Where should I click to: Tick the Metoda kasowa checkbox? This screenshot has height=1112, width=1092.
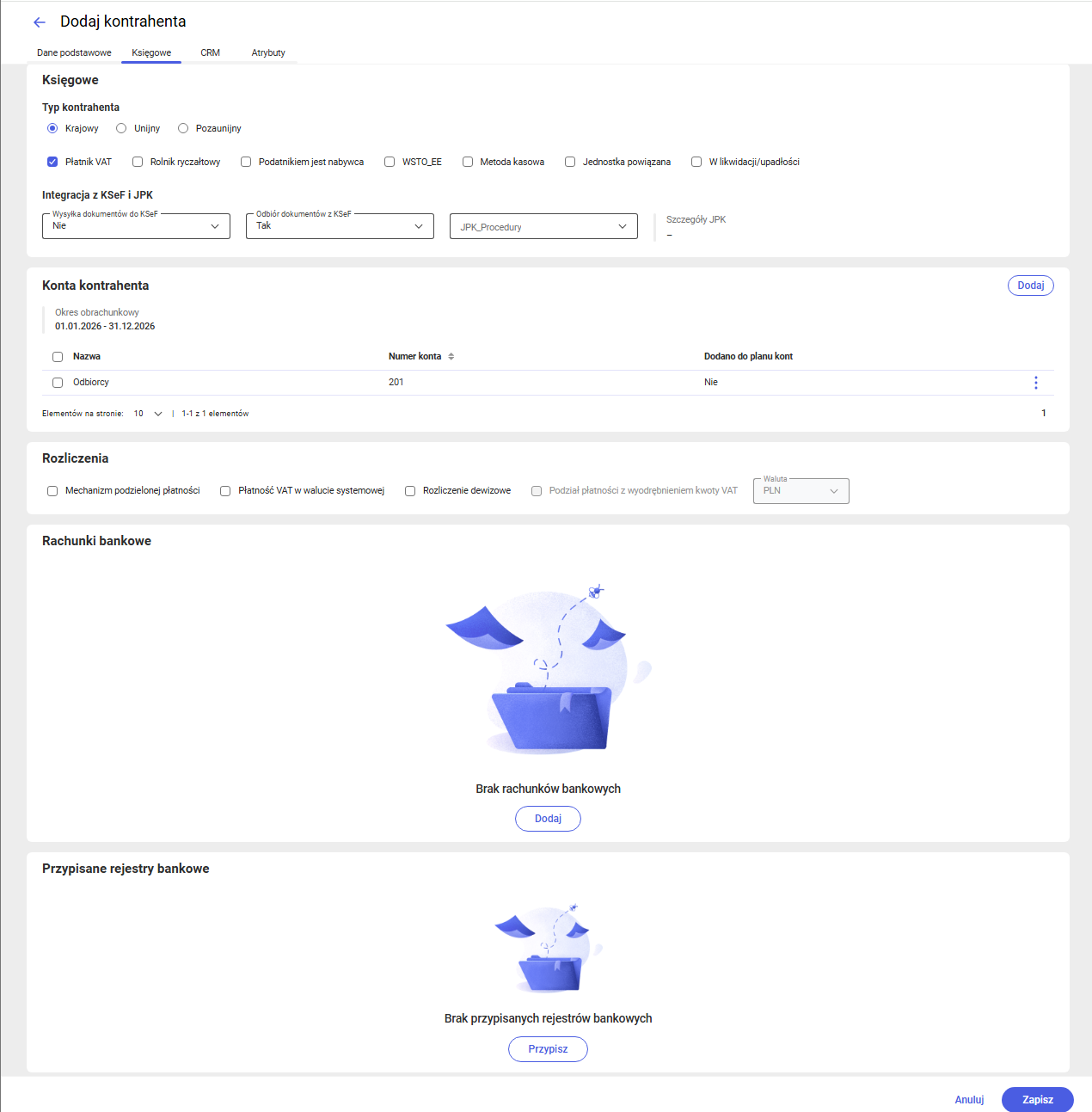pyautogui.click(x=468, y=162)
